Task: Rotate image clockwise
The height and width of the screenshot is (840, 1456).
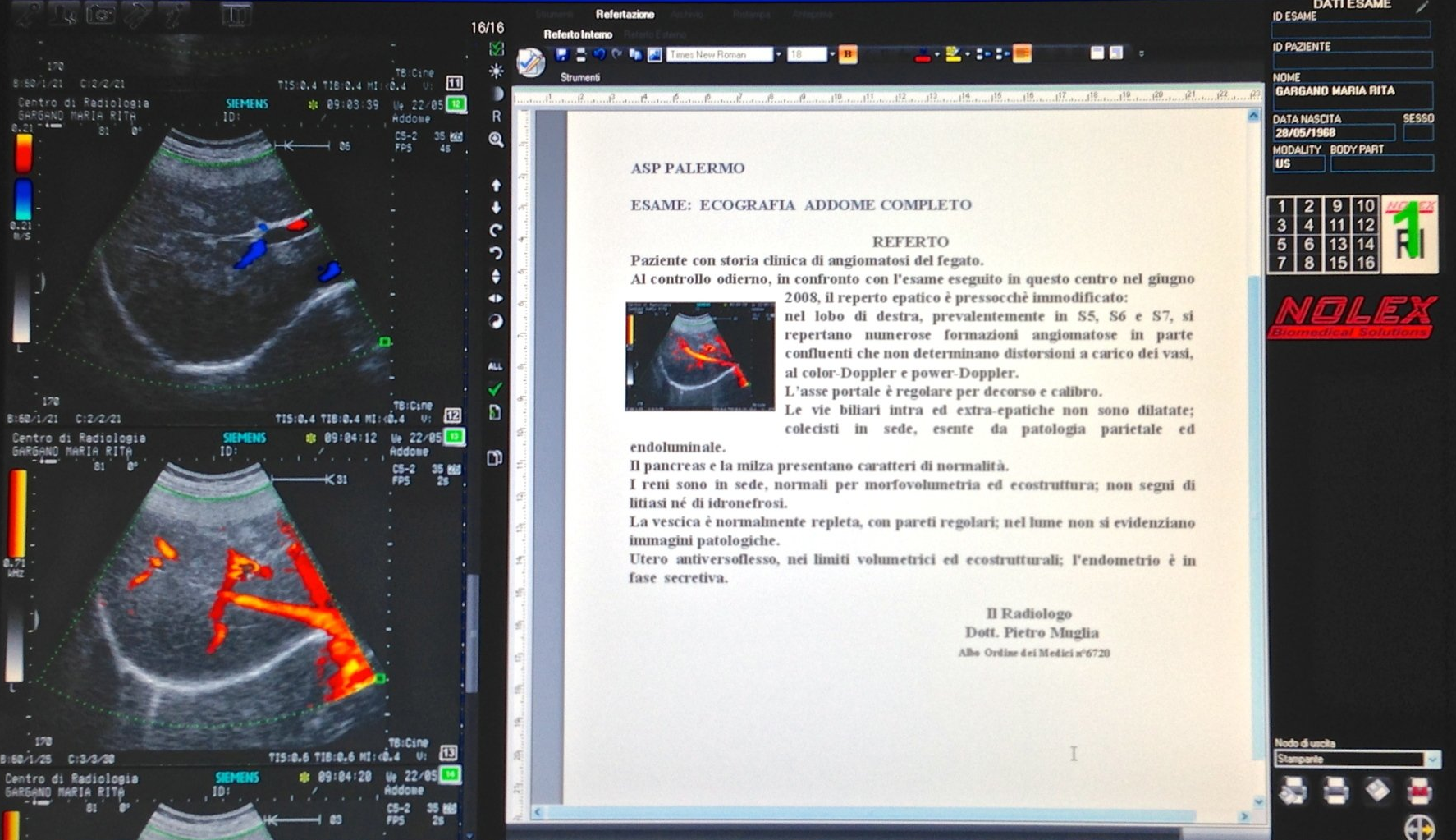Action: click(496, 231)
